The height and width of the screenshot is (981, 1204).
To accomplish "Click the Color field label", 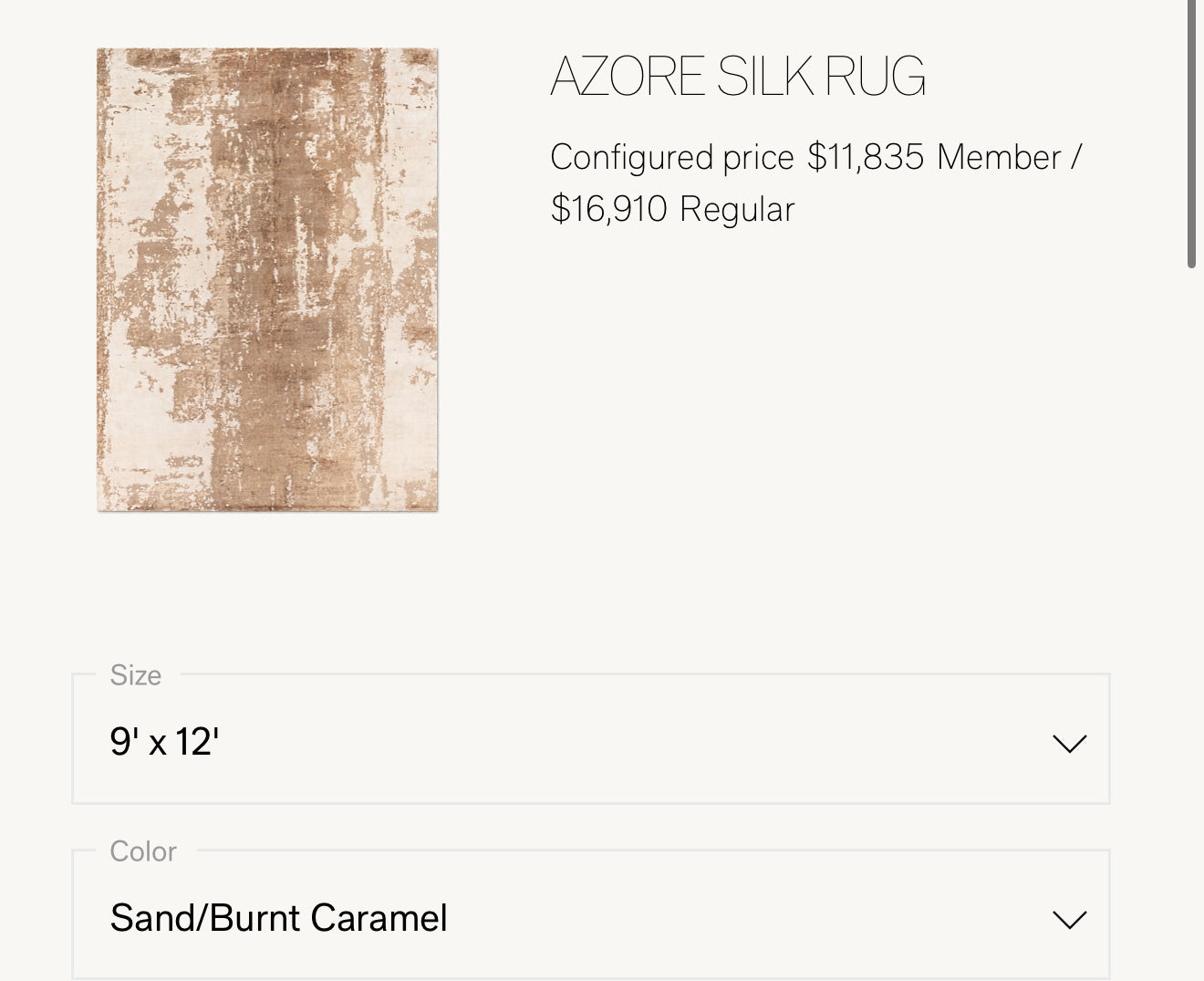I will coord(141,851).
